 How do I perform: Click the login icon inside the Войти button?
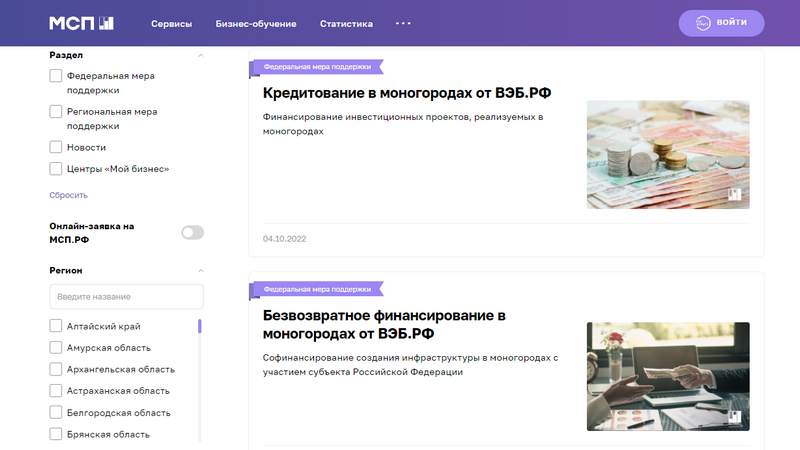(703, 23)
